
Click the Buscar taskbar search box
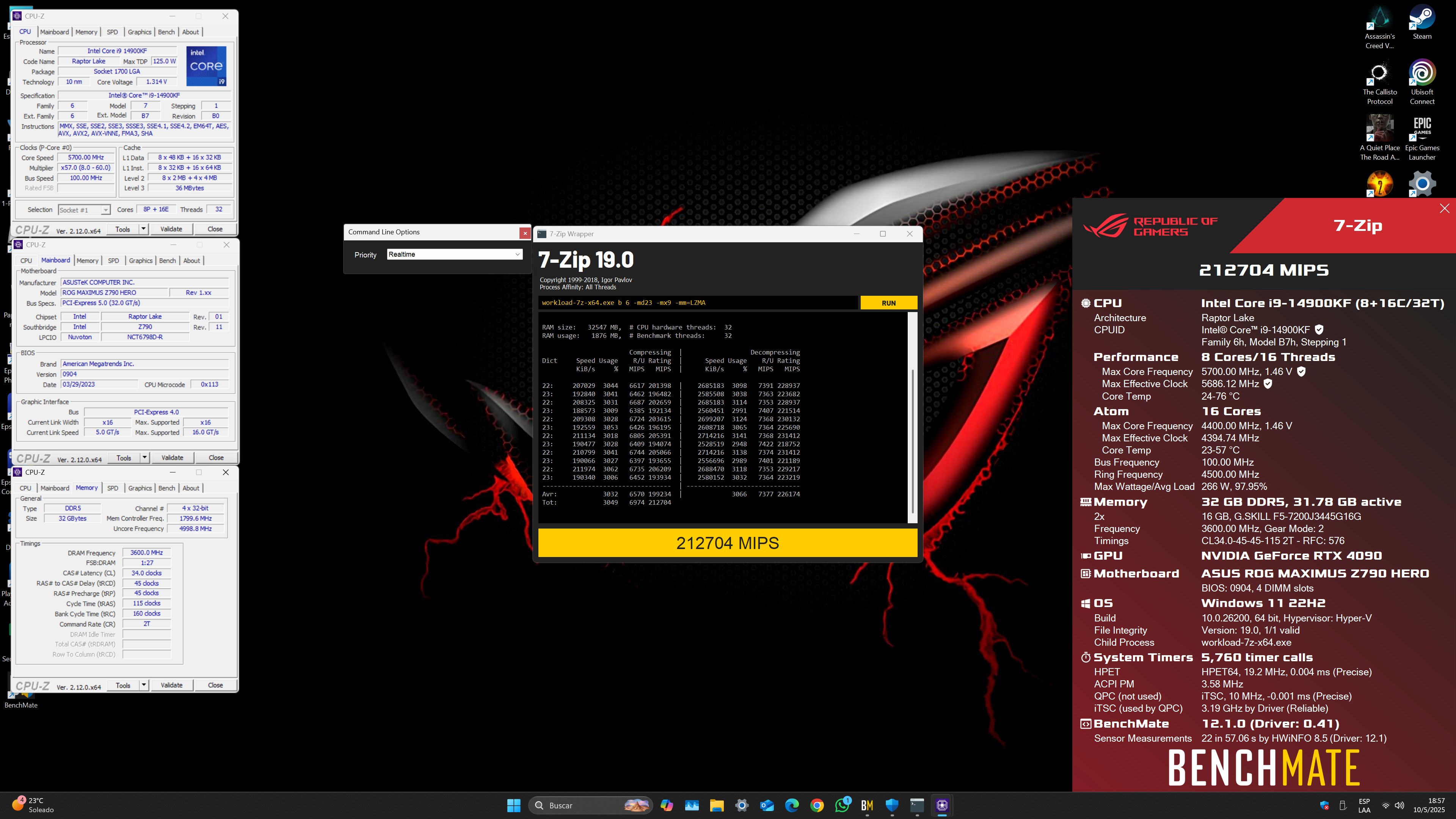(x=590, y=805)
